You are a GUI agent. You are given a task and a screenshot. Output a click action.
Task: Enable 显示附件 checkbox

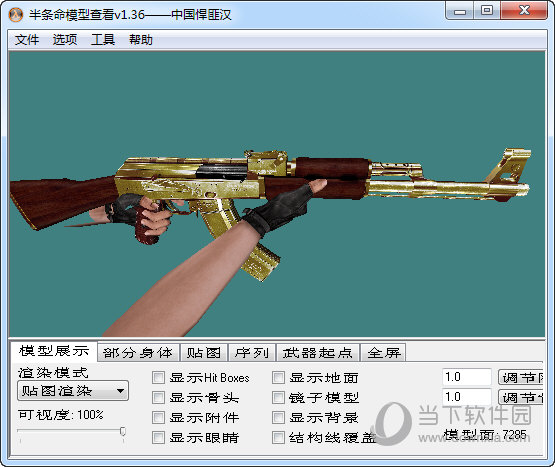(x=158, y=418)
